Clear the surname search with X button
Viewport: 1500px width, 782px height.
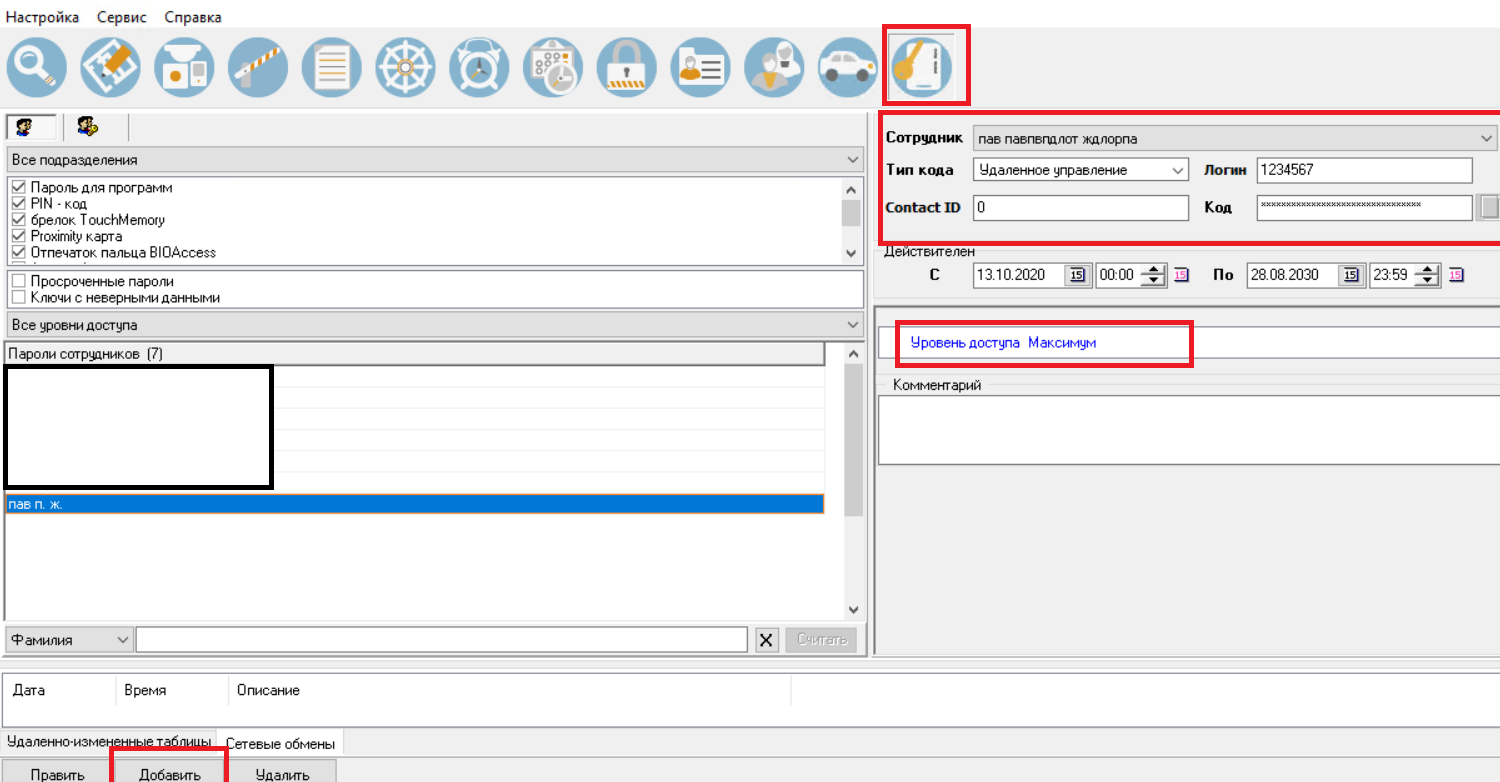coord(767,640)
